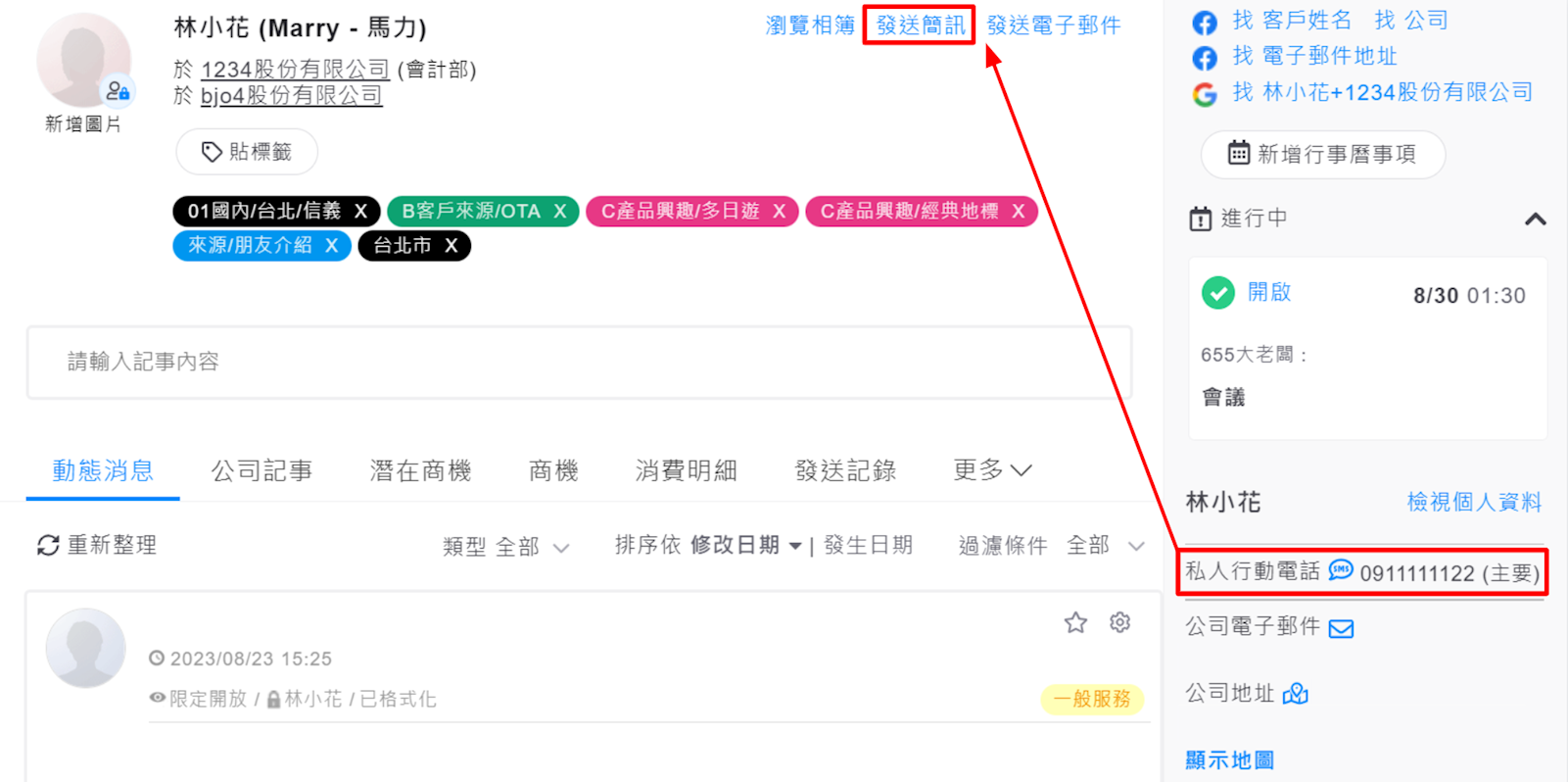Open the 發送記錄 tab
This screenshot has height=782, width=1568.
pos(845,470)
